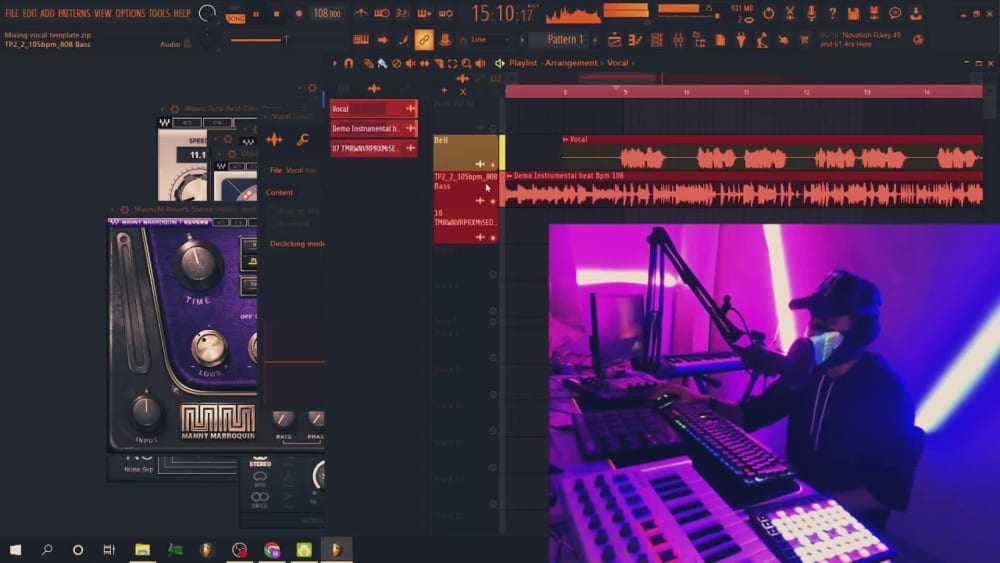The image size is (1000, 563).
Task: Click the export download icon
Action: click(x=916, y=13)
